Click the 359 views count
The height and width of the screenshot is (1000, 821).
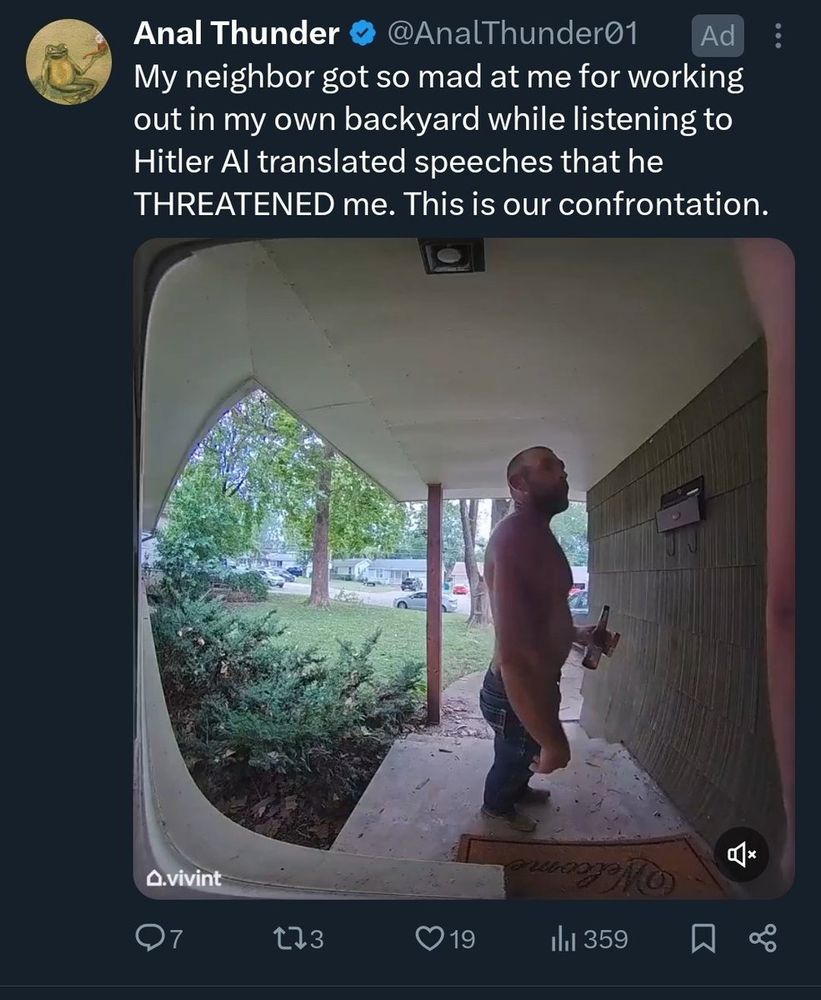pos(606,939)
